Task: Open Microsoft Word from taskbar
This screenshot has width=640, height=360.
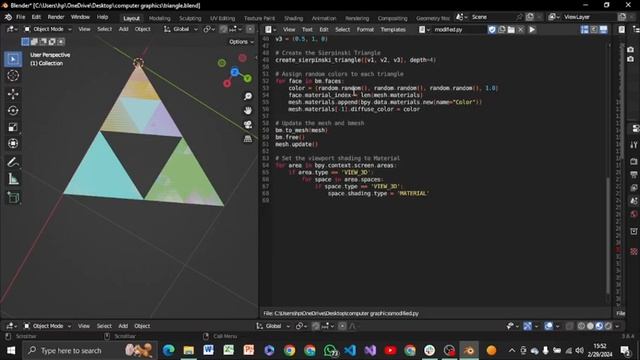Action: point(209,350)
